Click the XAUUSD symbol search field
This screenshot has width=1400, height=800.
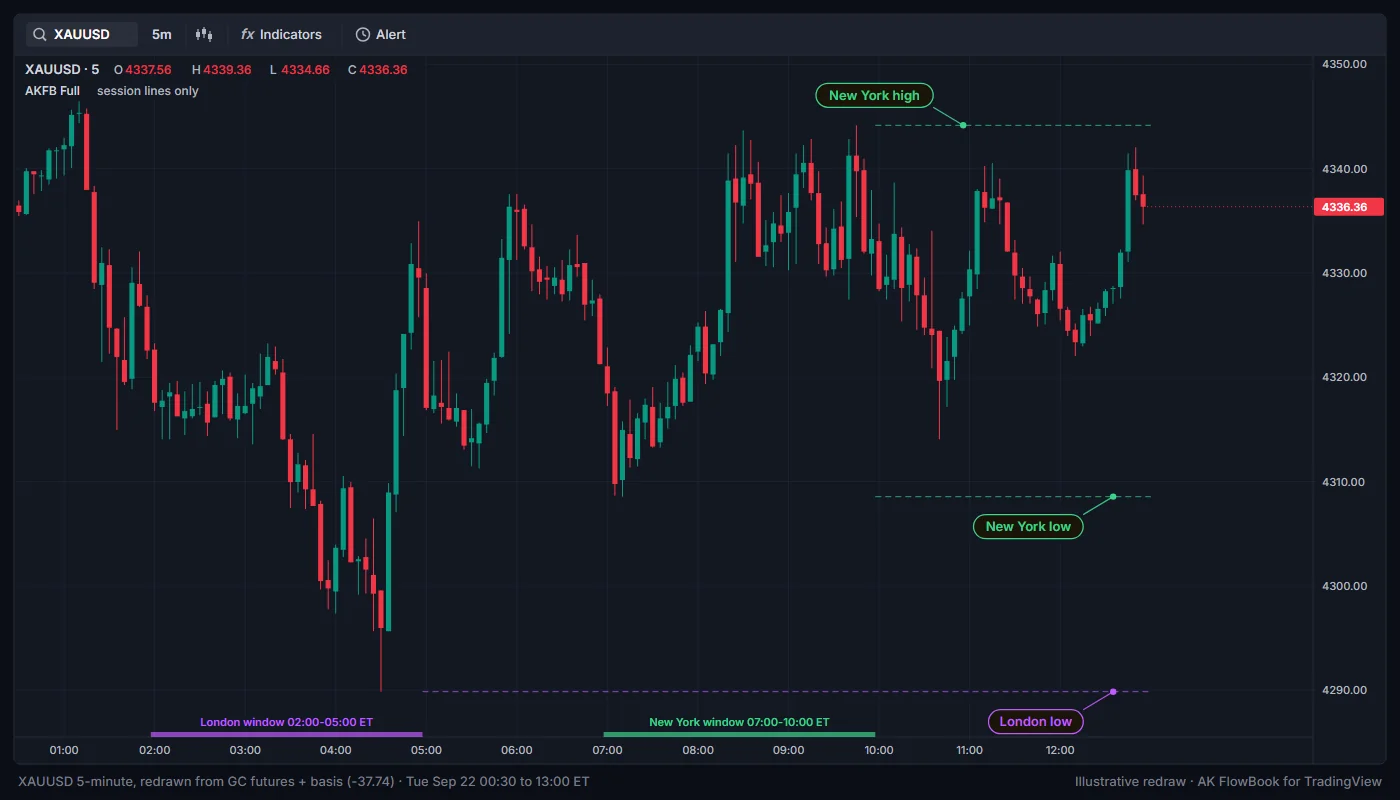pos(82,34)
